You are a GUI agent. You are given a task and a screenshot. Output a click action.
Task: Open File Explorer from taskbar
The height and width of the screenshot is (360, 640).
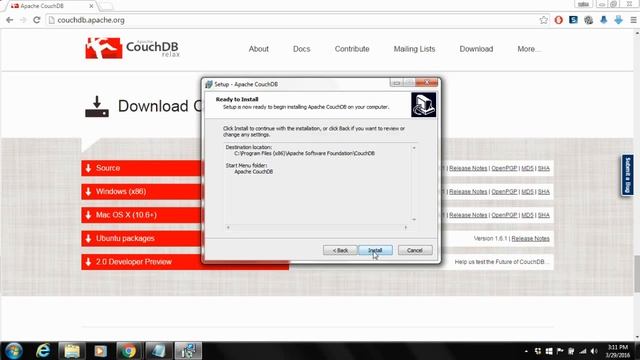72,351
